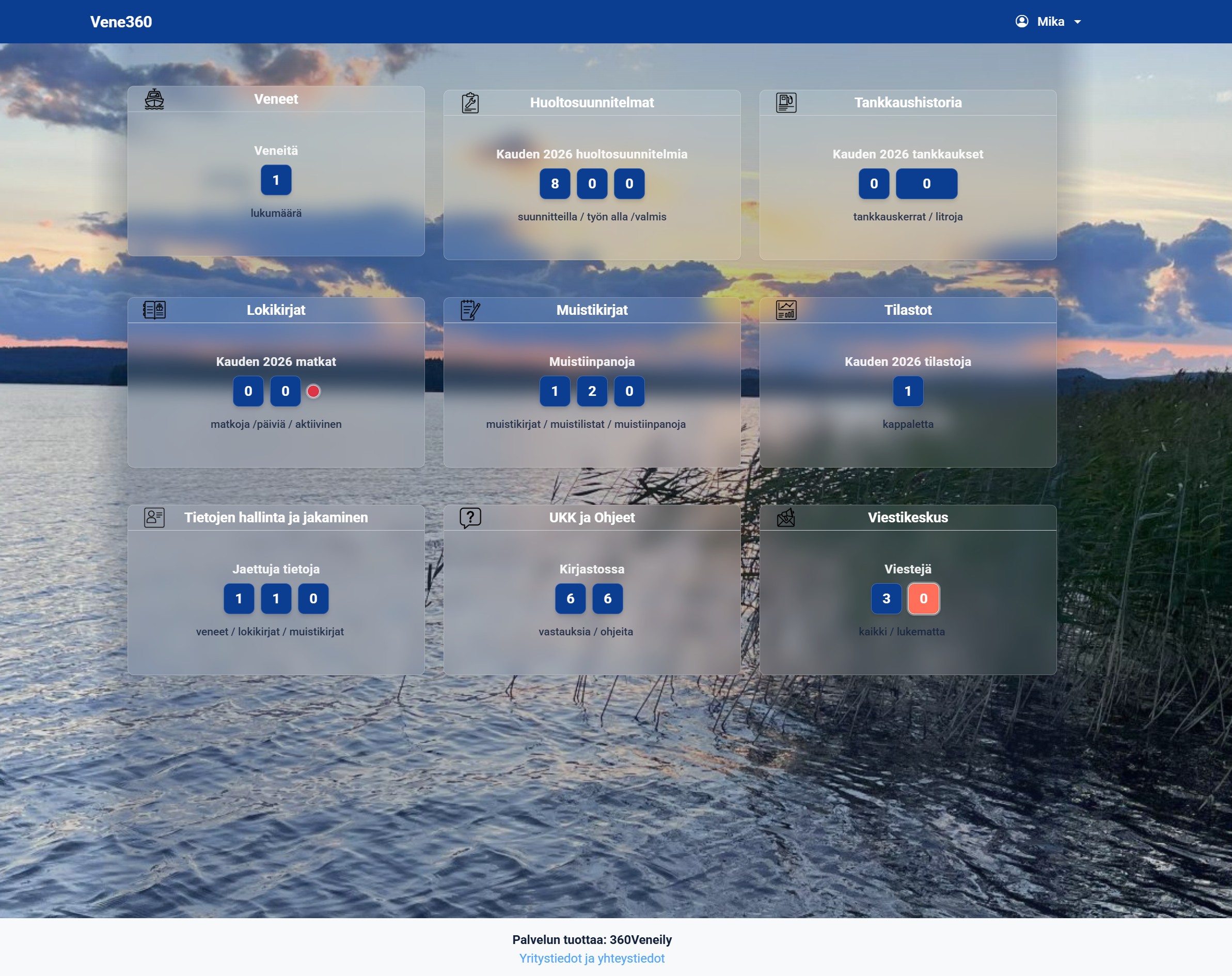Click the notepad pencil icon on Muistikirjat

[470, 310]
